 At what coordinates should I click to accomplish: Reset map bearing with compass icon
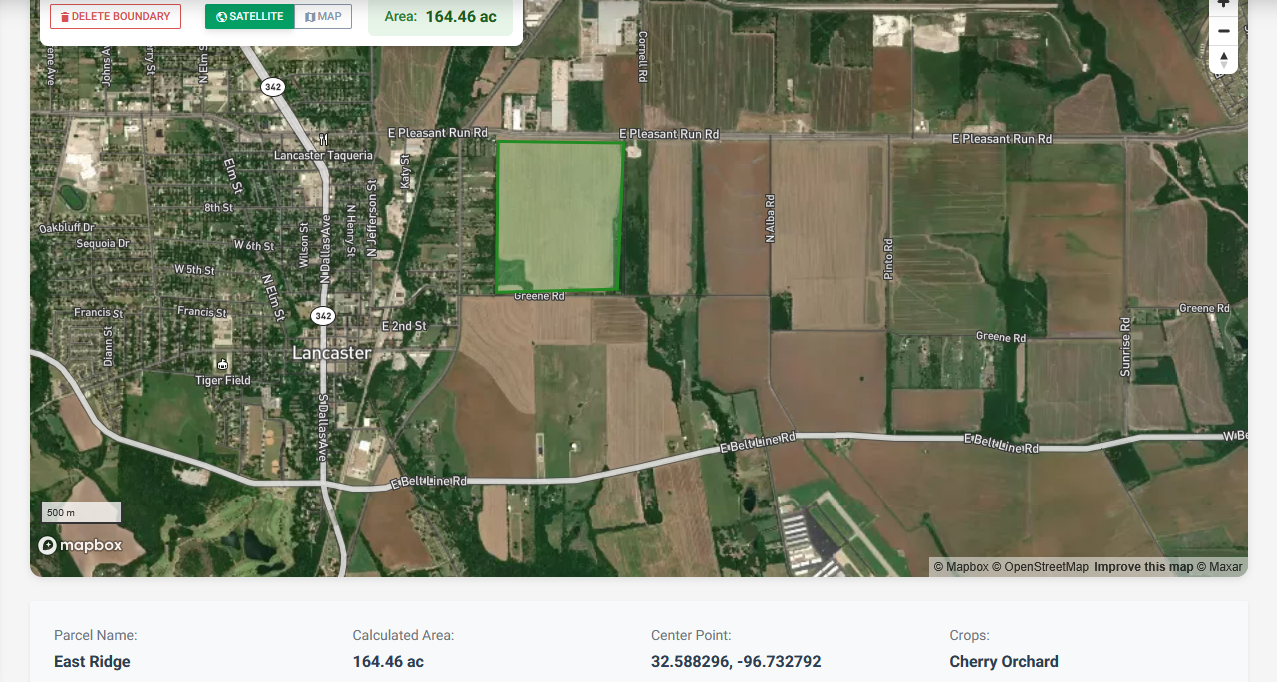click(1224, 60)
